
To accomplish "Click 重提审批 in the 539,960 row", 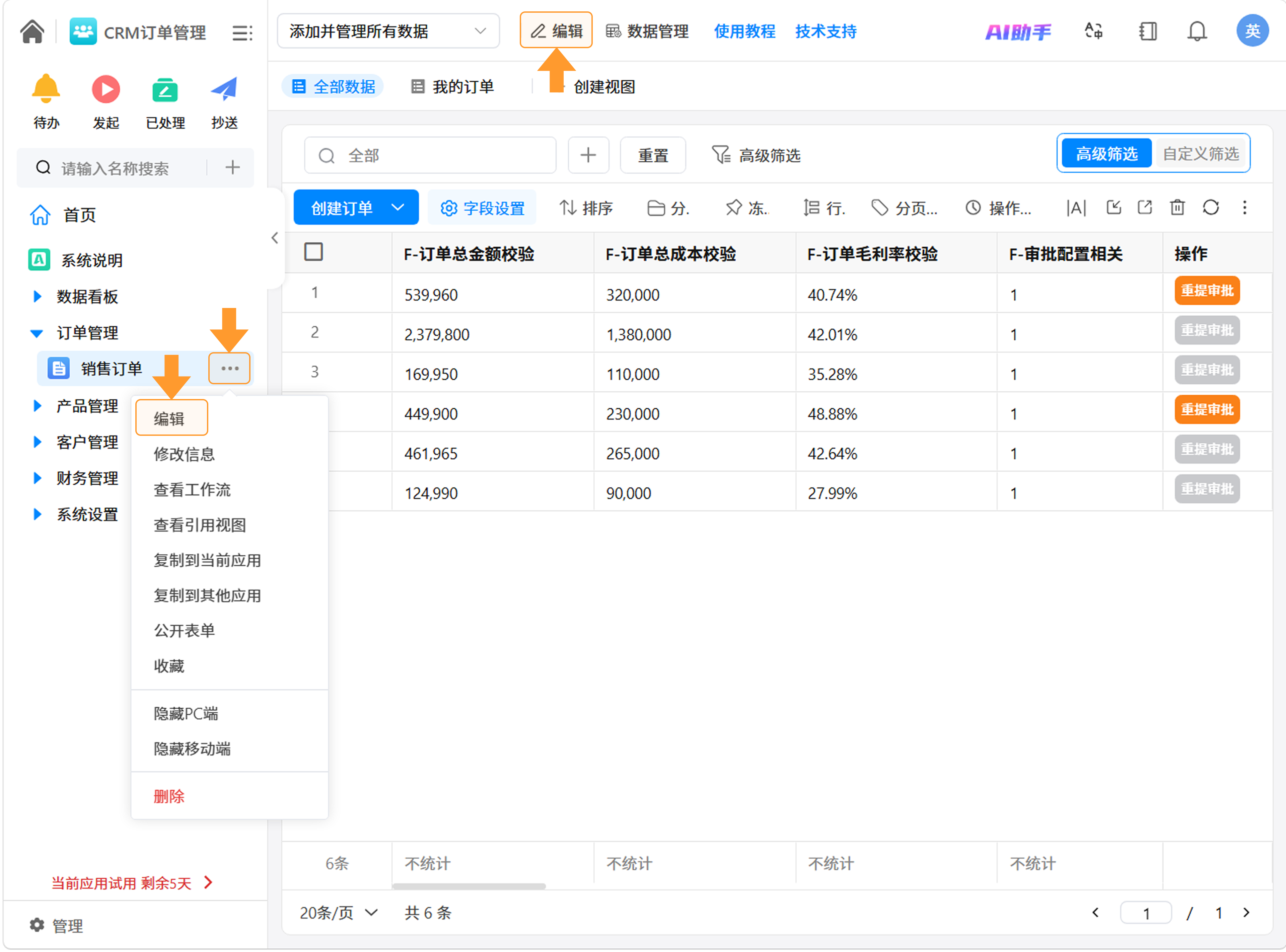I will click(1207, 291).
